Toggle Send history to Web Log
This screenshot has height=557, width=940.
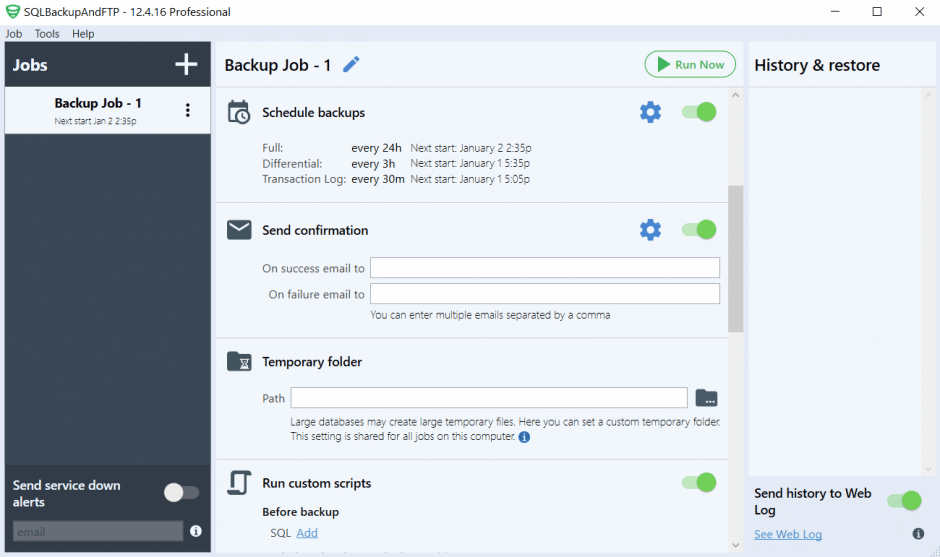903,501
